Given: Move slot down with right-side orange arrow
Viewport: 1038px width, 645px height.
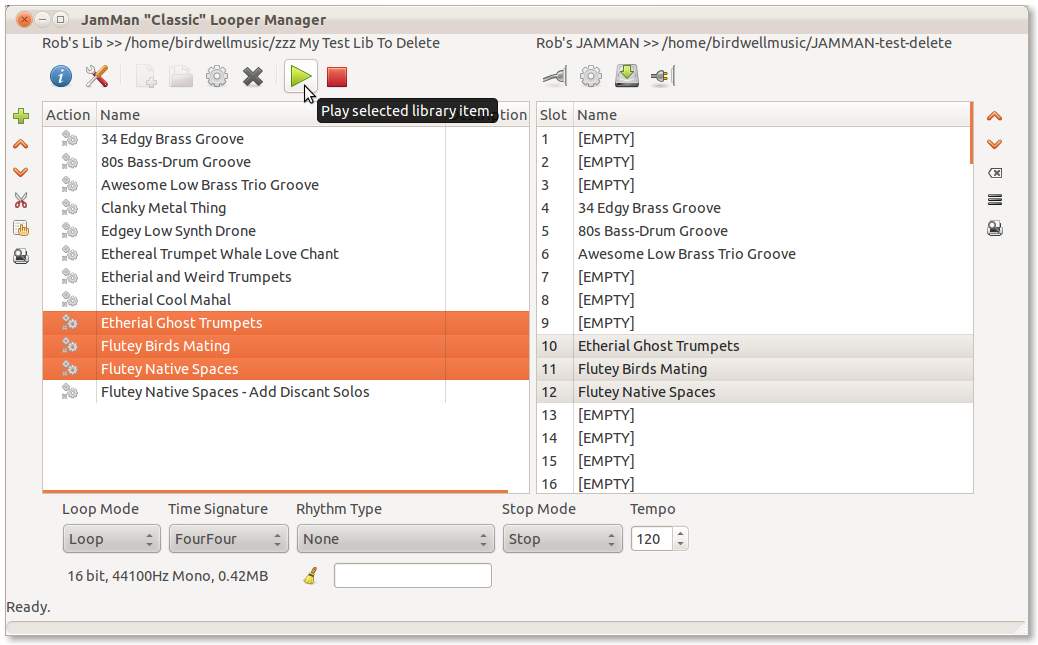Looking at the screenshot, I should coord(994,144).
